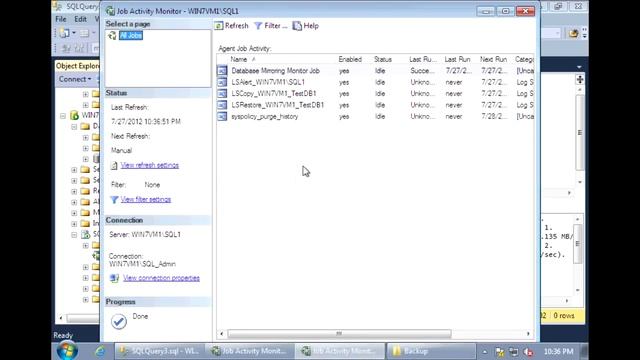Click the split-pane plus icon in SSMS editor
The height and width of the screenshot is (360, 640).
pos(580,79)
